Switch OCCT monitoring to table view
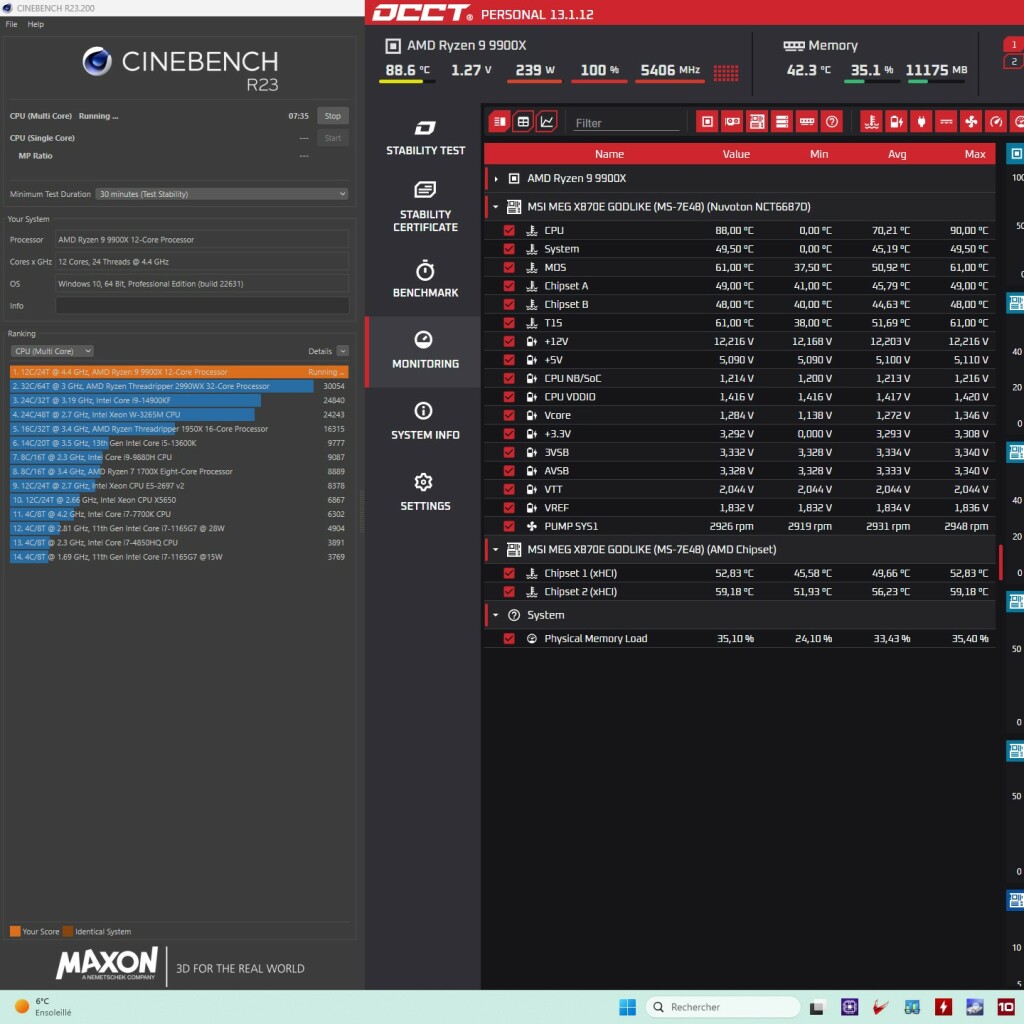This screenshot has width=1024, height=1024. pyautogui.click(x=523, y=121)
